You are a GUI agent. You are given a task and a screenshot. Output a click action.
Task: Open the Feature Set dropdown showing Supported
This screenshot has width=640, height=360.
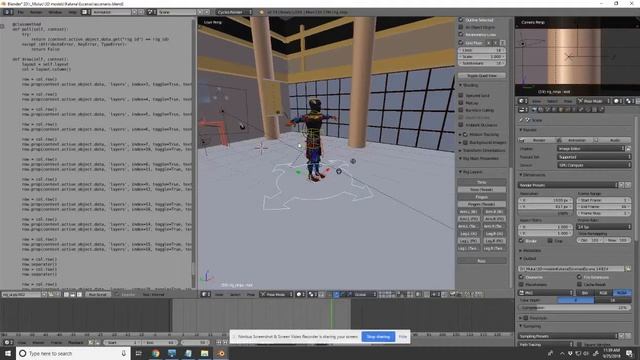point(594,157)
